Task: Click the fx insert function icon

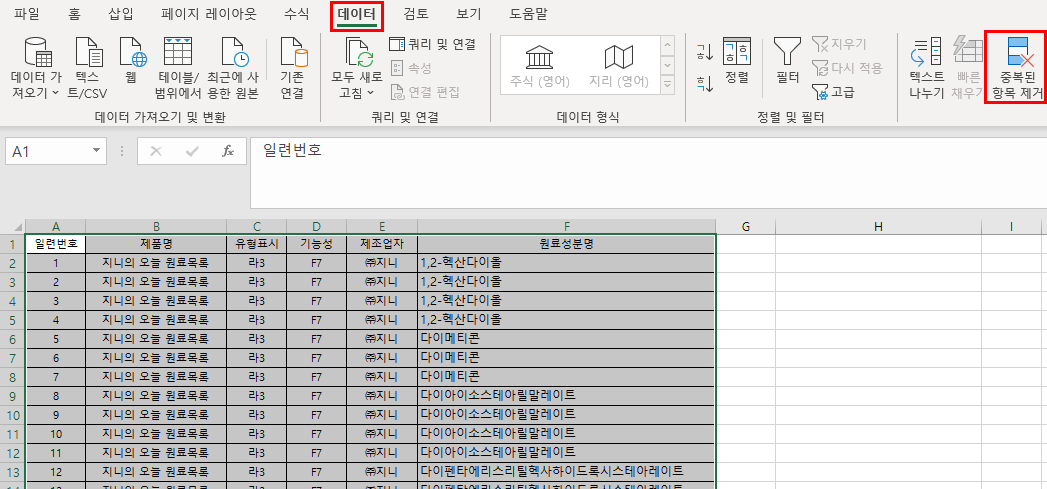Action: (228, 152)
